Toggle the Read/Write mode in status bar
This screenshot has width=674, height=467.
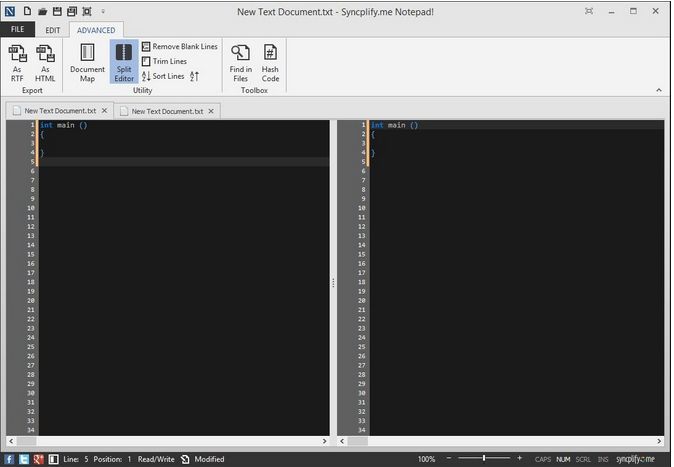[156, 459]
